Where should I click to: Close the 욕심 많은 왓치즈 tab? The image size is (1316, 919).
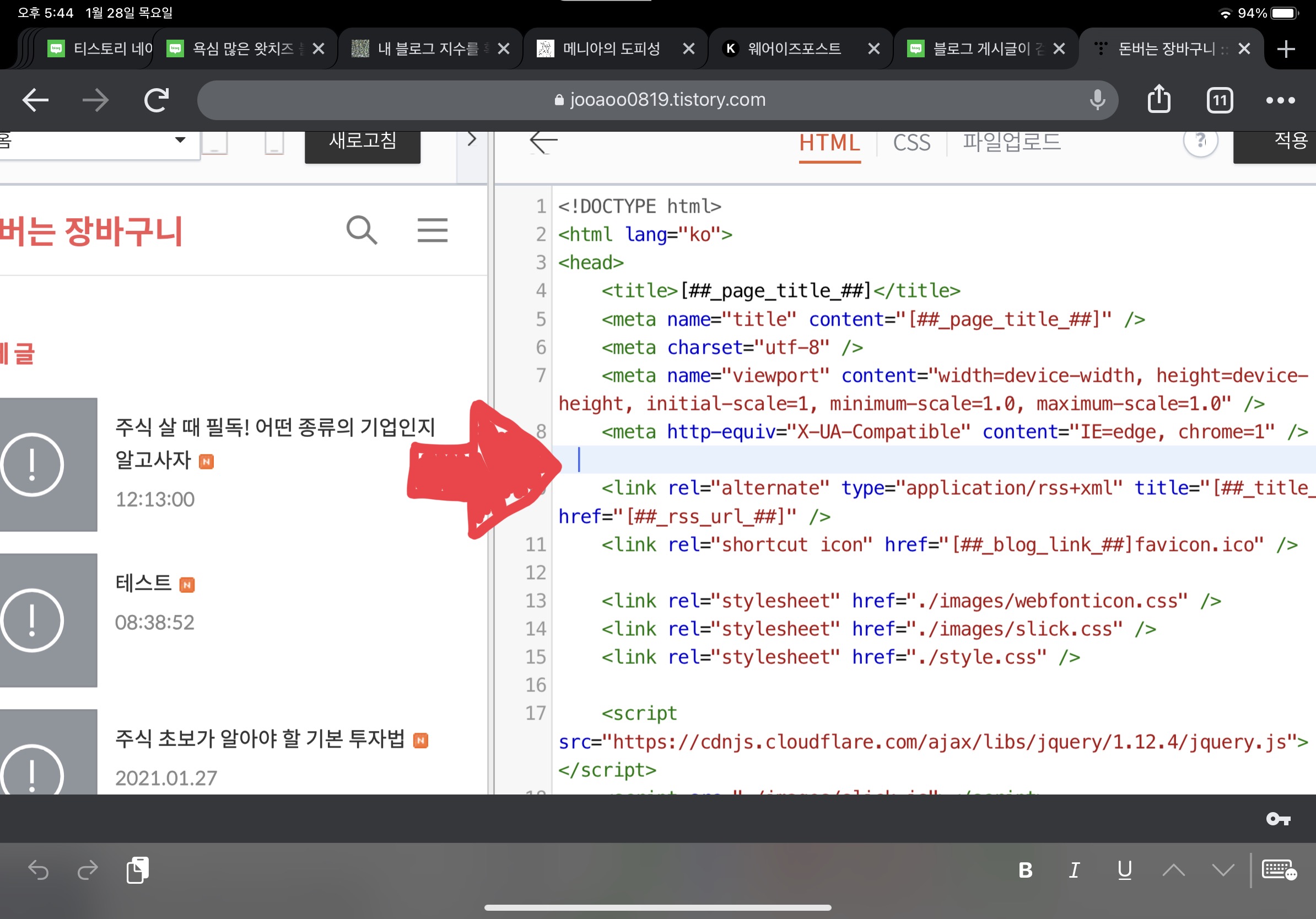[319, 48]
